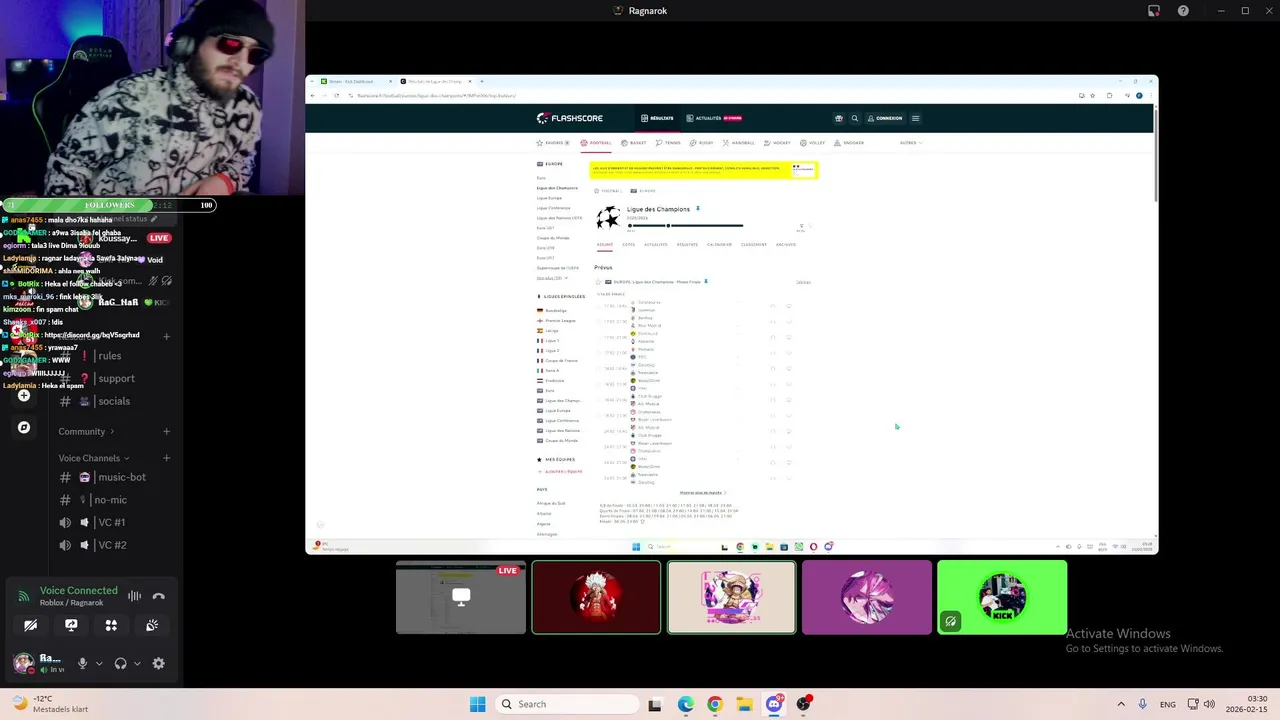Expand headphone output options arrow

coord(137,663)
